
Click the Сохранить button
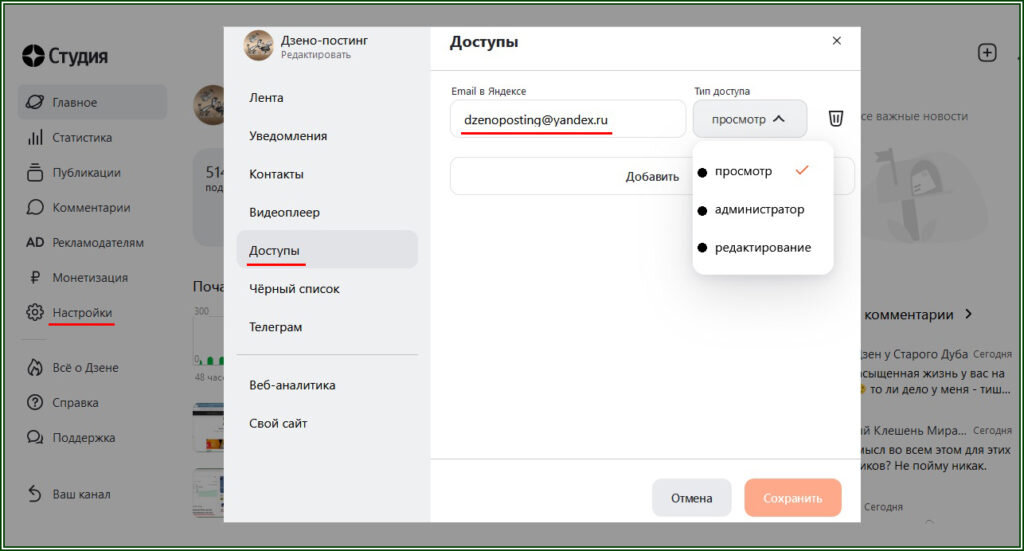pos(793,498)
